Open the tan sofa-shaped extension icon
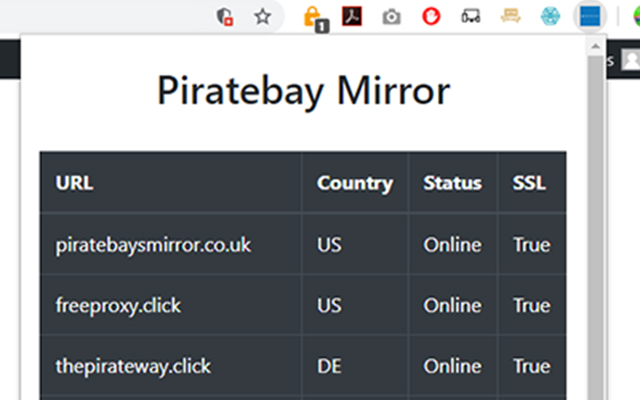 [510, 16]
